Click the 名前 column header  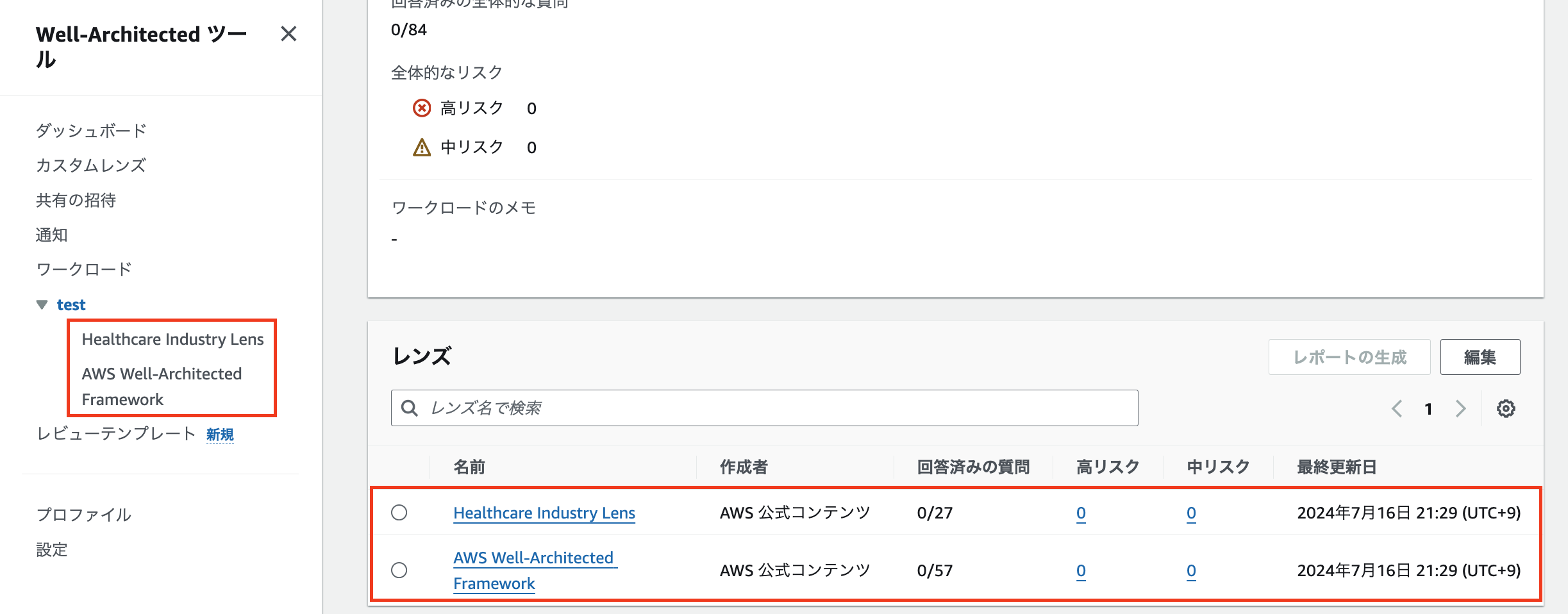pos(469,467)
